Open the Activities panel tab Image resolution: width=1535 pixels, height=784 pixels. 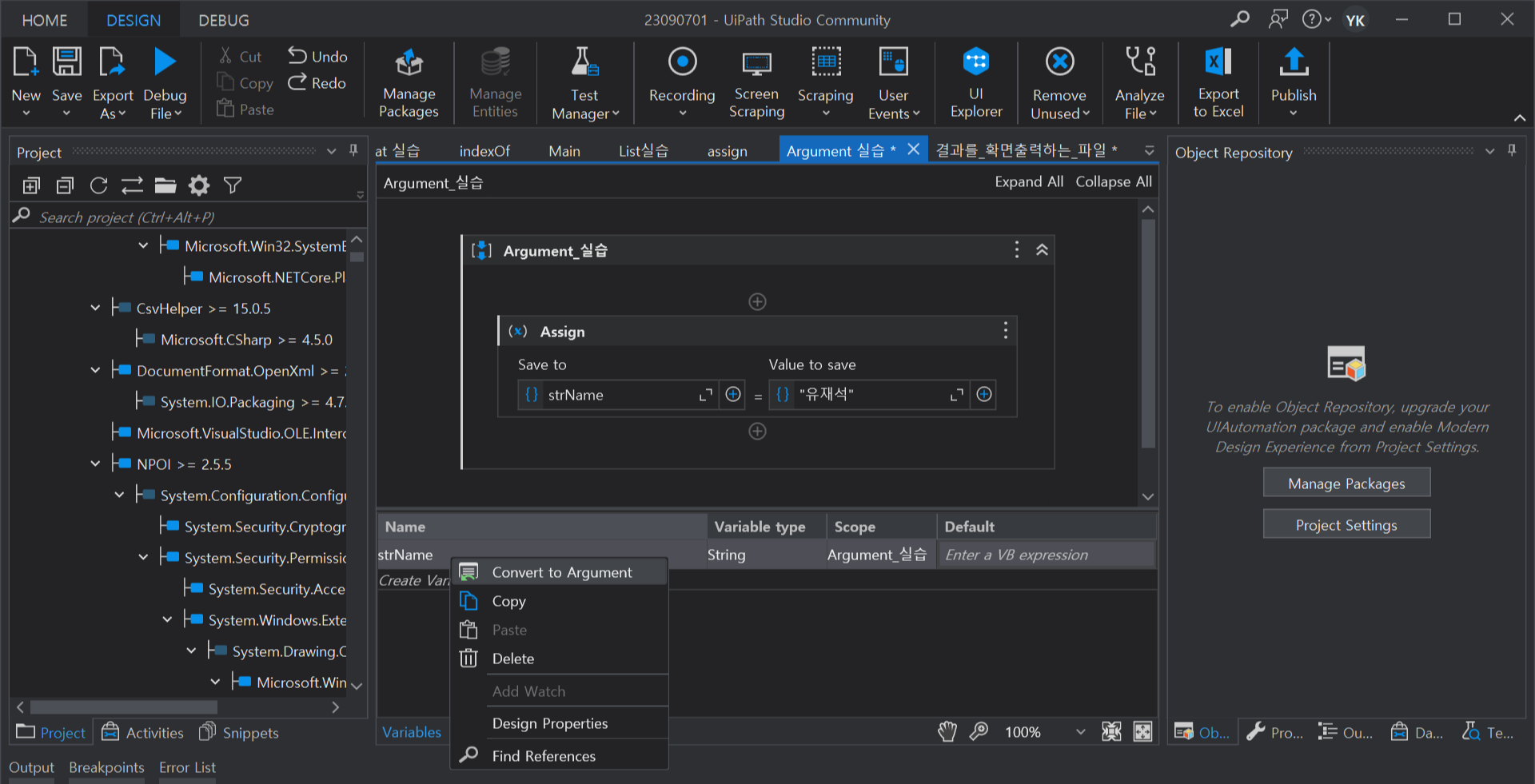(143, 732)
